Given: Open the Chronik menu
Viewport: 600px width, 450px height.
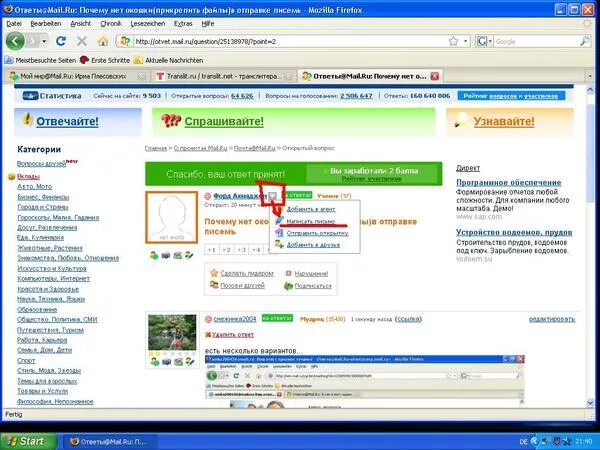Looking at the screenshot, I should click(x=111, y=23).
